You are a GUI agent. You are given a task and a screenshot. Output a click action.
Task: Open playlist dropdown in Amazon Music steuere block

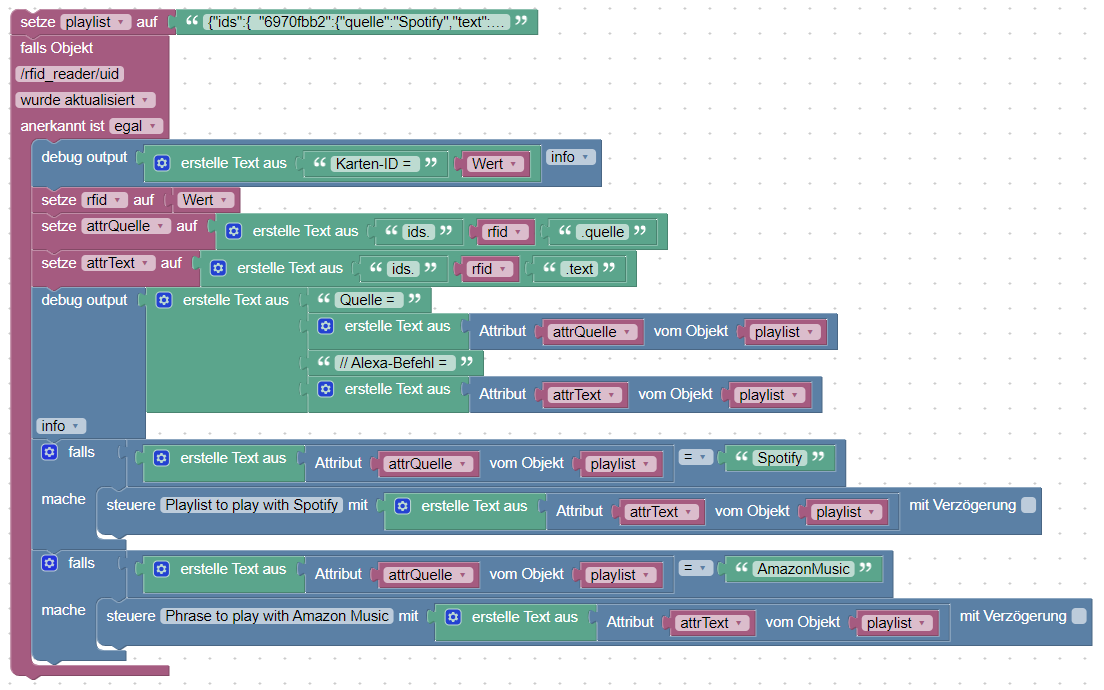coord(897,623)
